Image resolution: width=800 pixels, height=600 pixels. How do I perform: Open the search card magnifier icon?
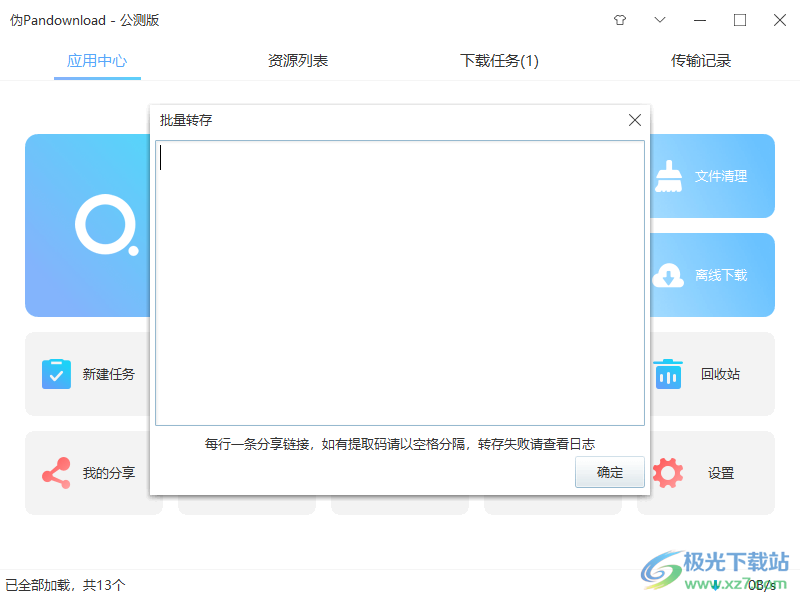pos(107,225)
